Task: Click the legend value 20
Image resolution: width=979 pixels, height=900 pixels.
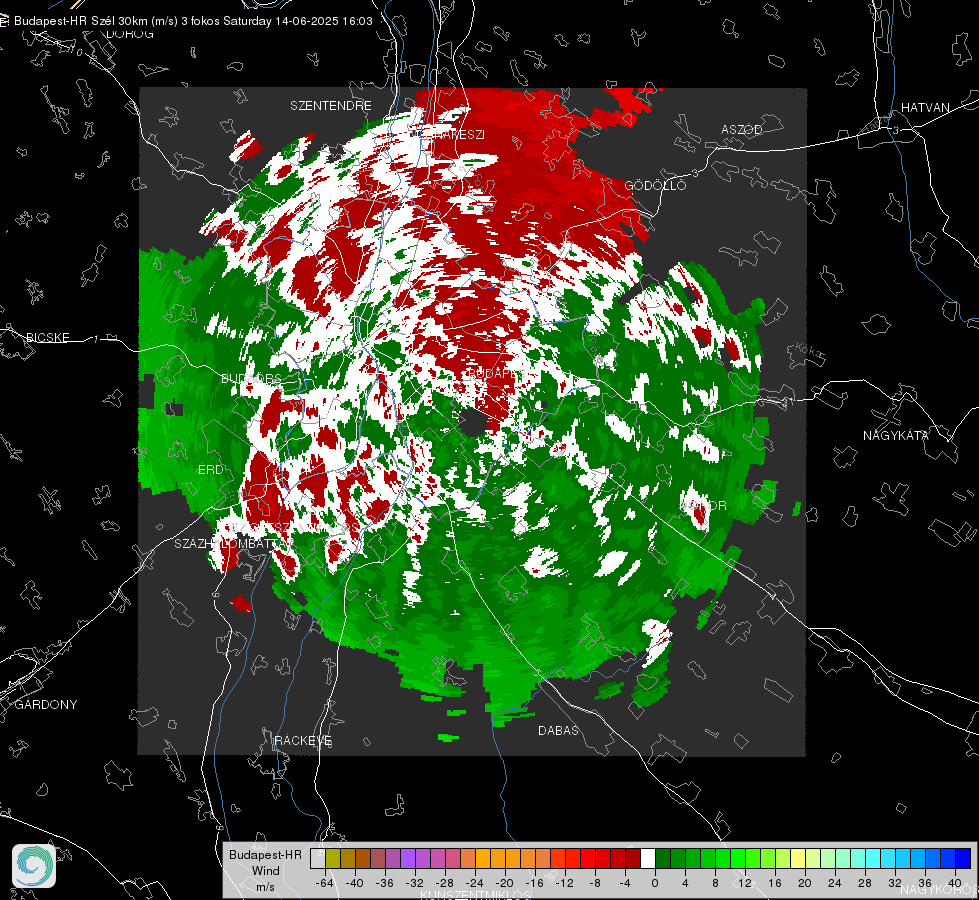Action: click(x=805, y=883)
